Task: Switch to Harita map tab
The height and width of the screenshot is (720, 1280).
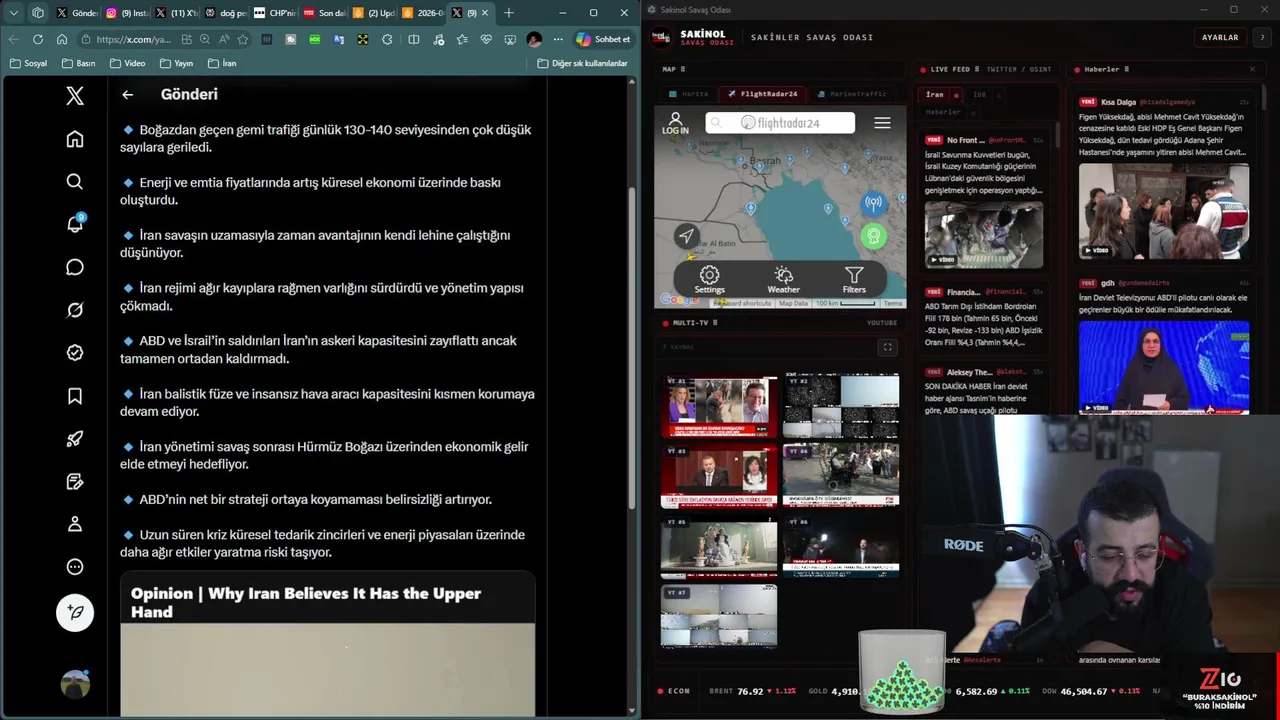Action: click(689, 94)
